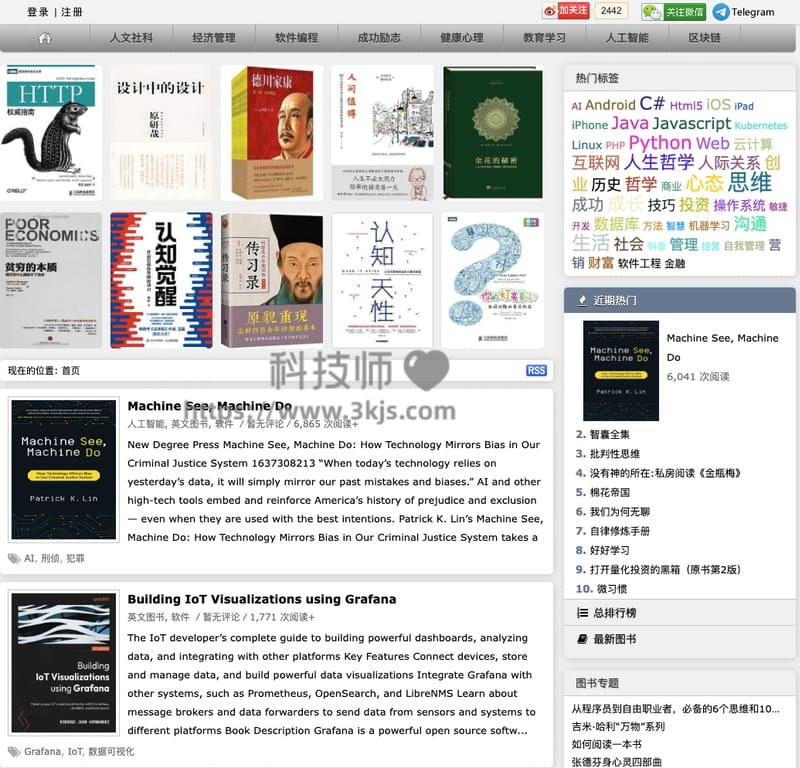This screenshot has height=768, width=800.
Task: Open ranked item 打开量化投资的黑箱
Action: (665, 570)
